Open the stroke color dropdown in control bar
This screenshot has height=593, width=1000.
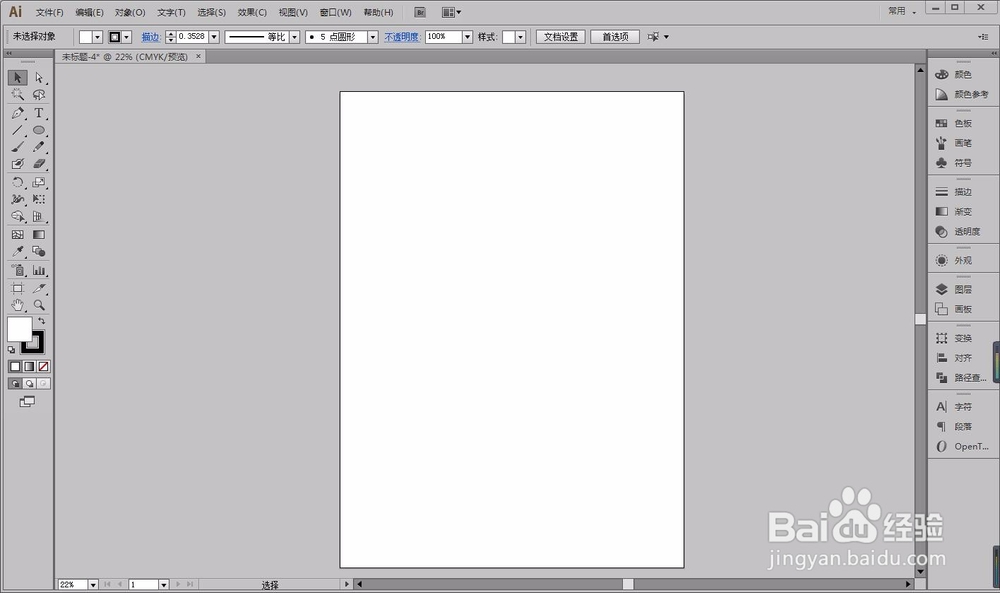pyautogui.click(x=127, y=37)
